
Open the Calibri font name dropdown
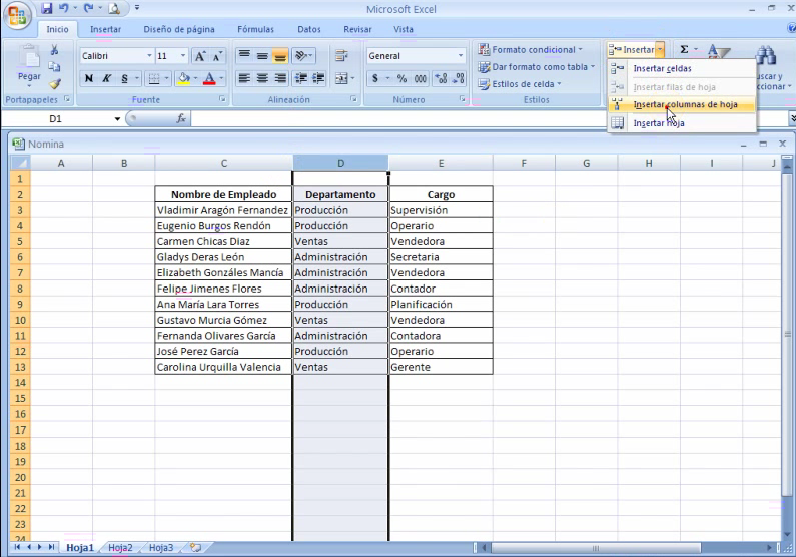pyautogui.click(x=149, y=56)
